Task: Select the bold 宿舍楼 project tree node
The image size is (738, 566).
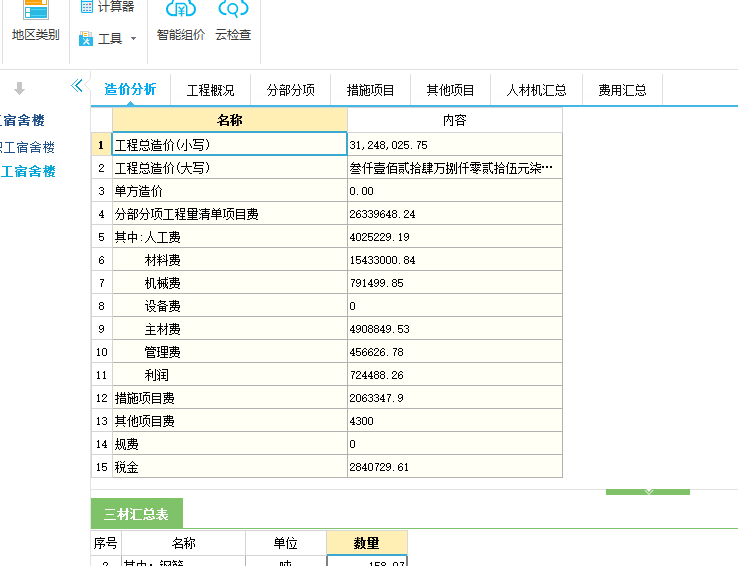Action: coord(22,120)
